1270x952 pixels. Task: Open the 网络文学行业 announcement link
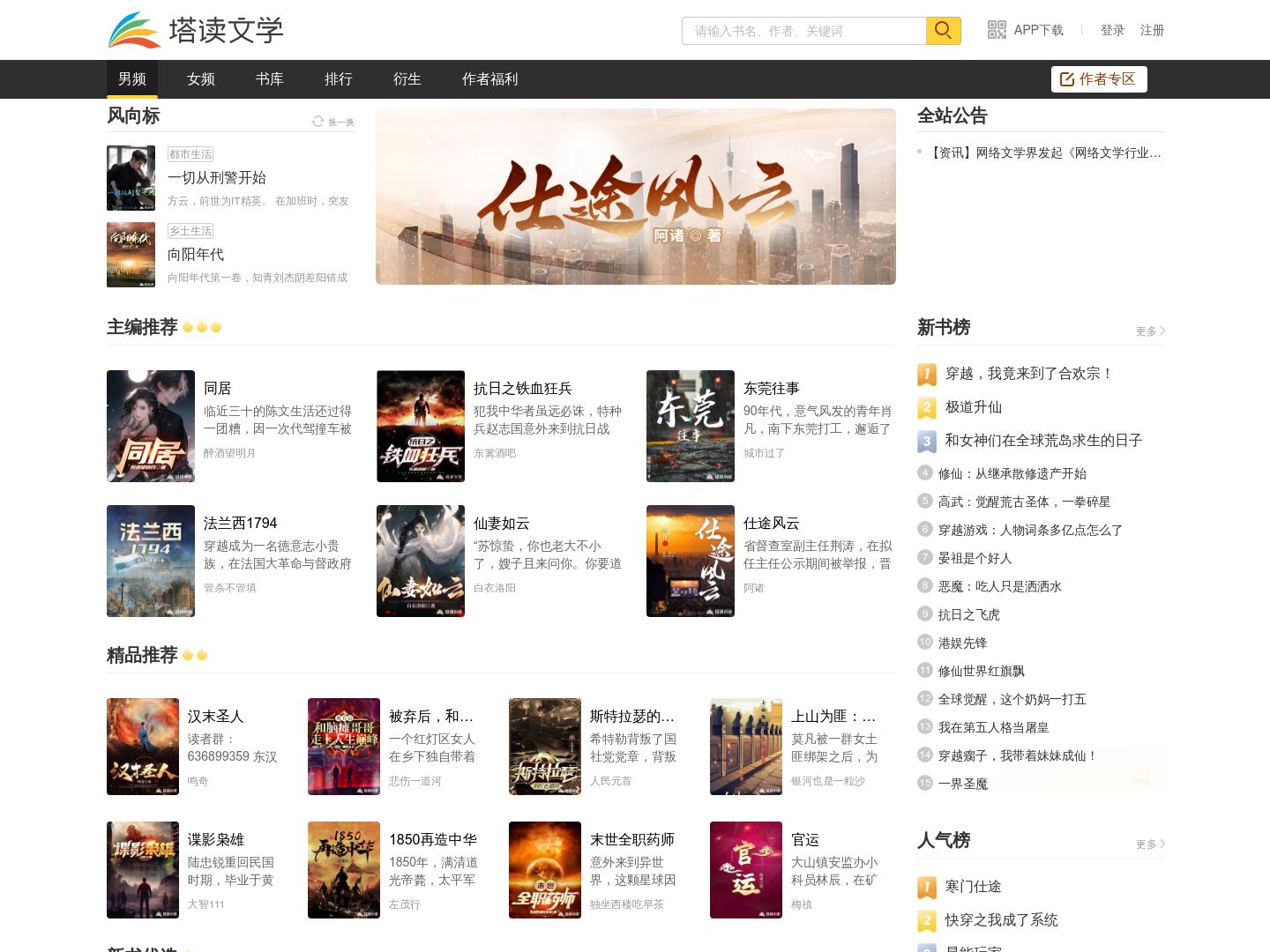(x=1046, y=152)
